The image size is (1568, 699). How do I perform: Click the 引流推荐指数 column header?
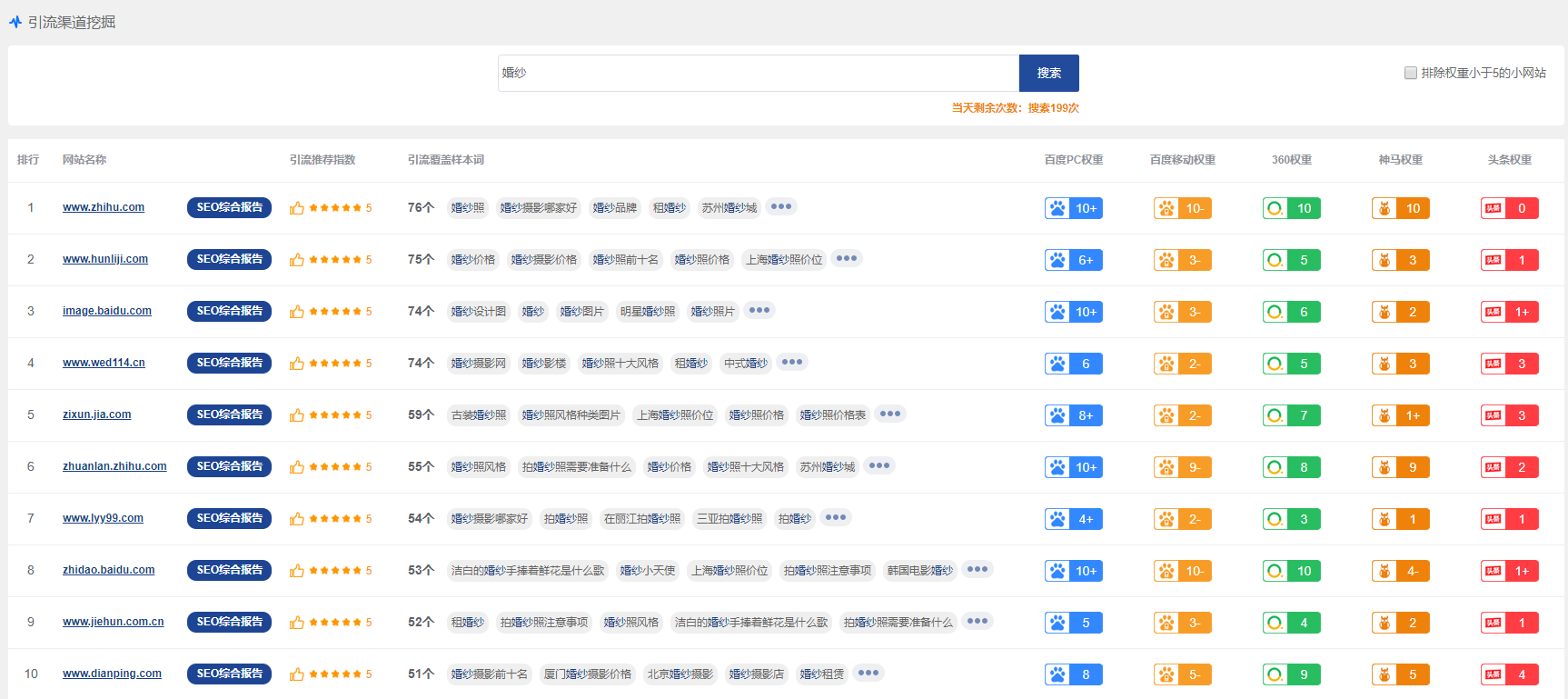click(323, 160)
